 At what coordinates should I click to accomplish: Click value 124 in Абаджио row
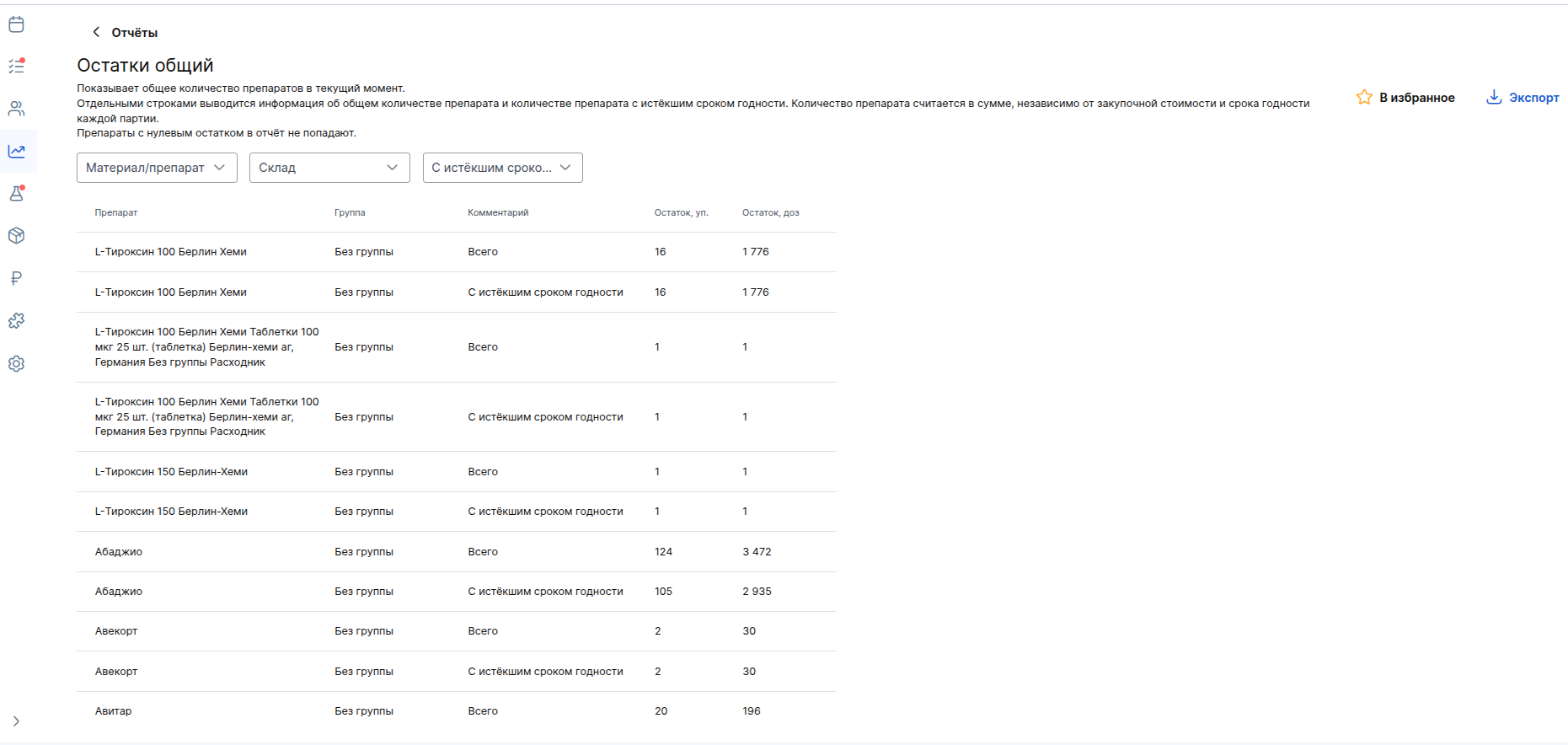click(x=664, y=552)
